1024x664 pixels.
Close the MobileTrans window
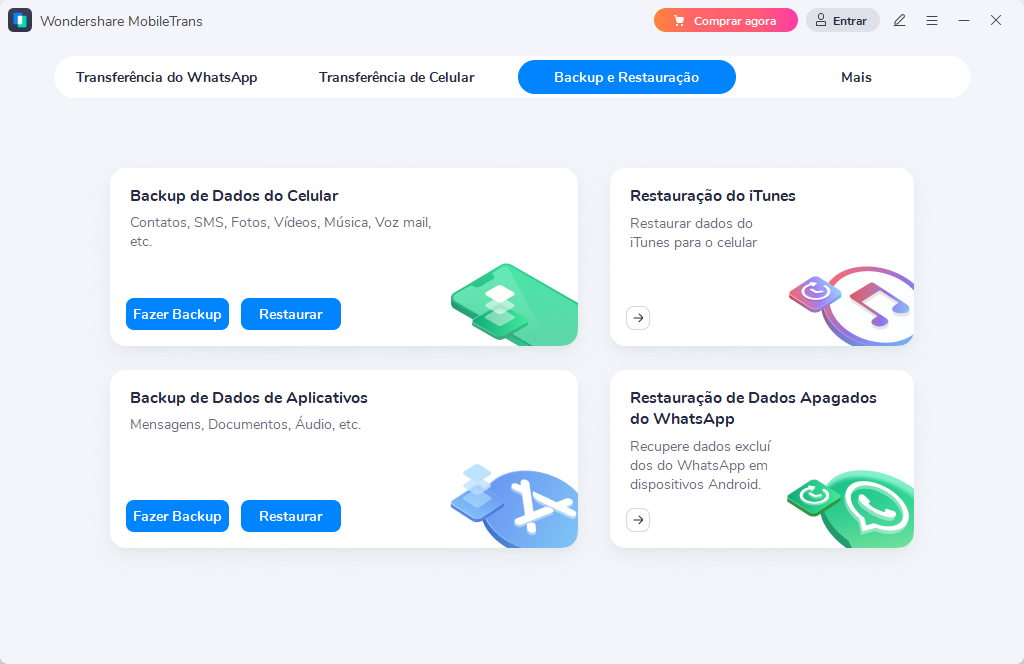pos(995,20)
